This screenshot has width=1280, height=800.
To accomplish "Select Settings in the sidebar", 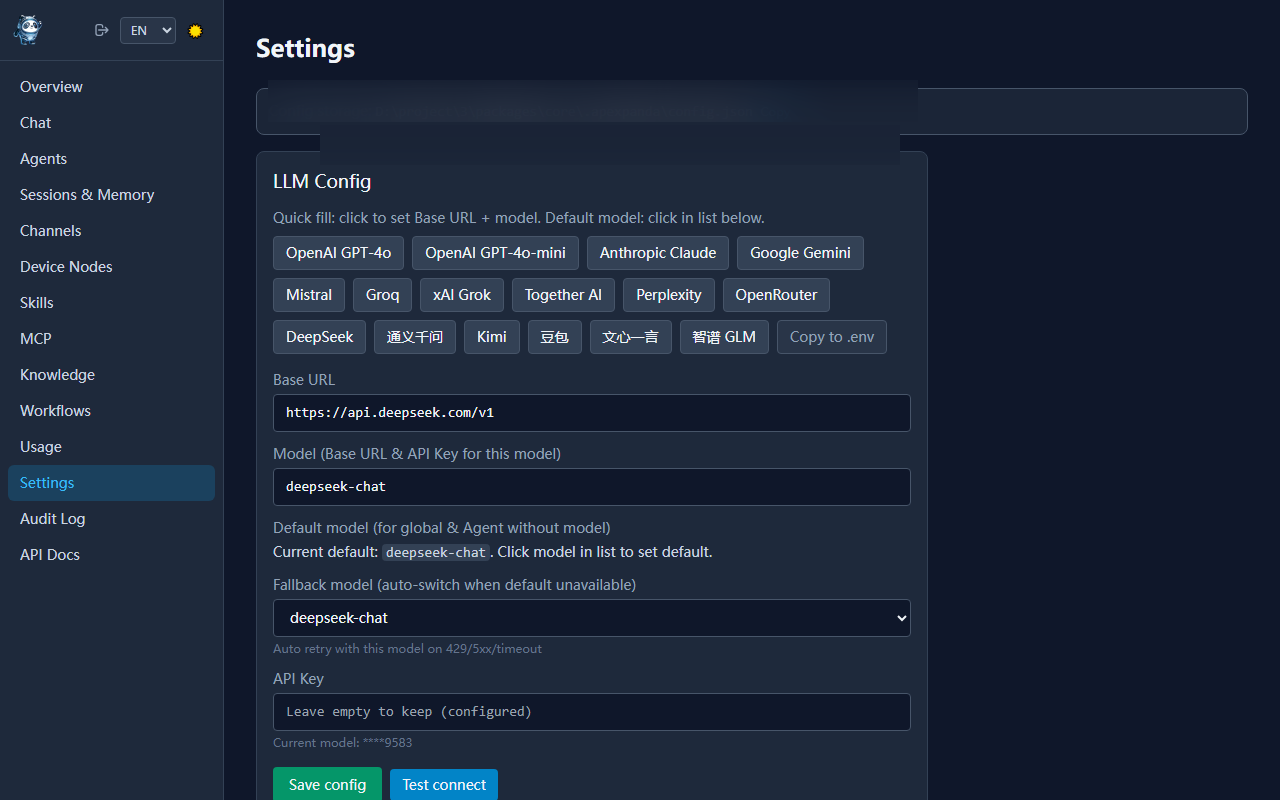I will point(111,483).
